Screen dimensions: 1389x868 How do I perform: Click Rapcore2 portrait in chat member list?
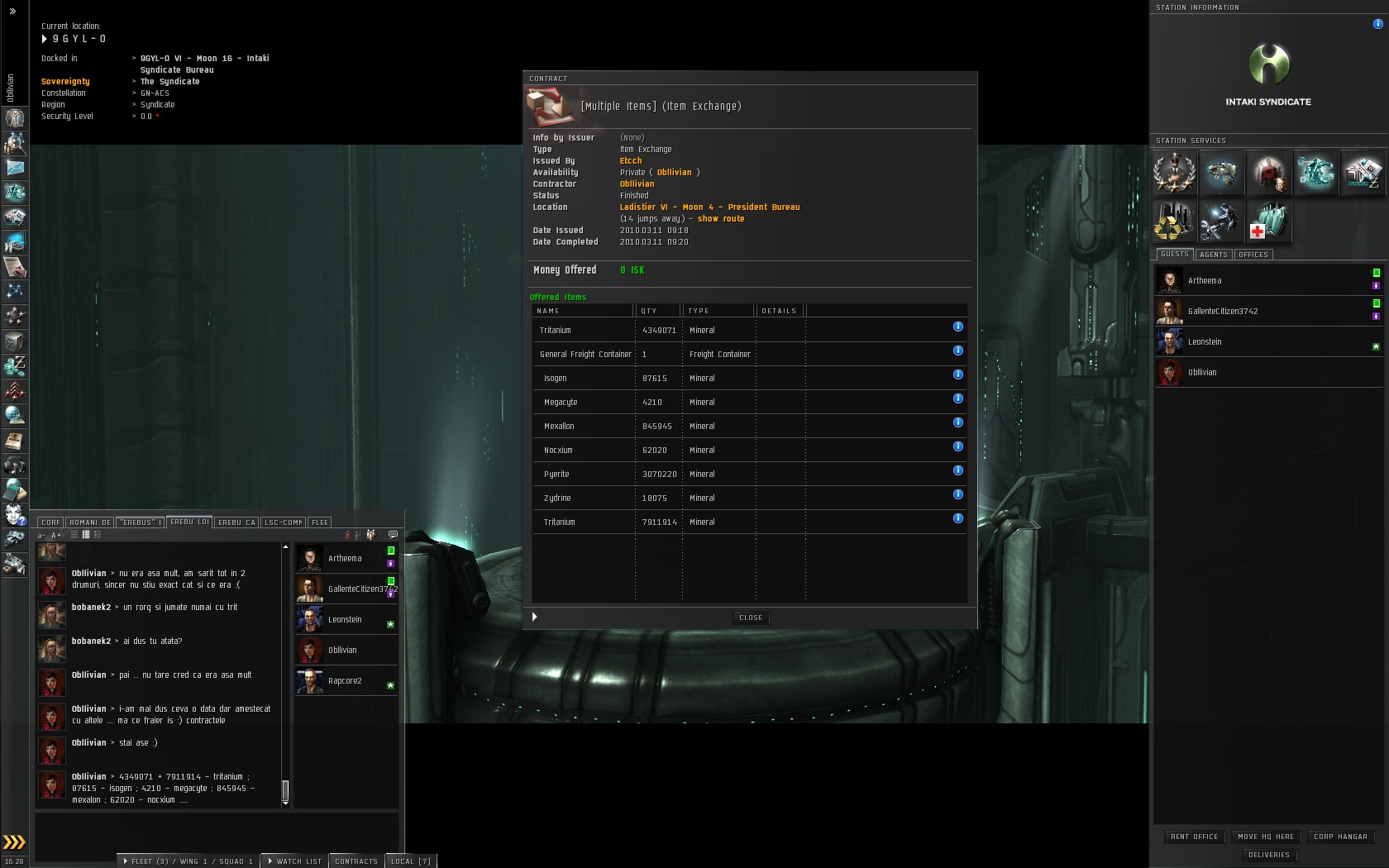310,681
